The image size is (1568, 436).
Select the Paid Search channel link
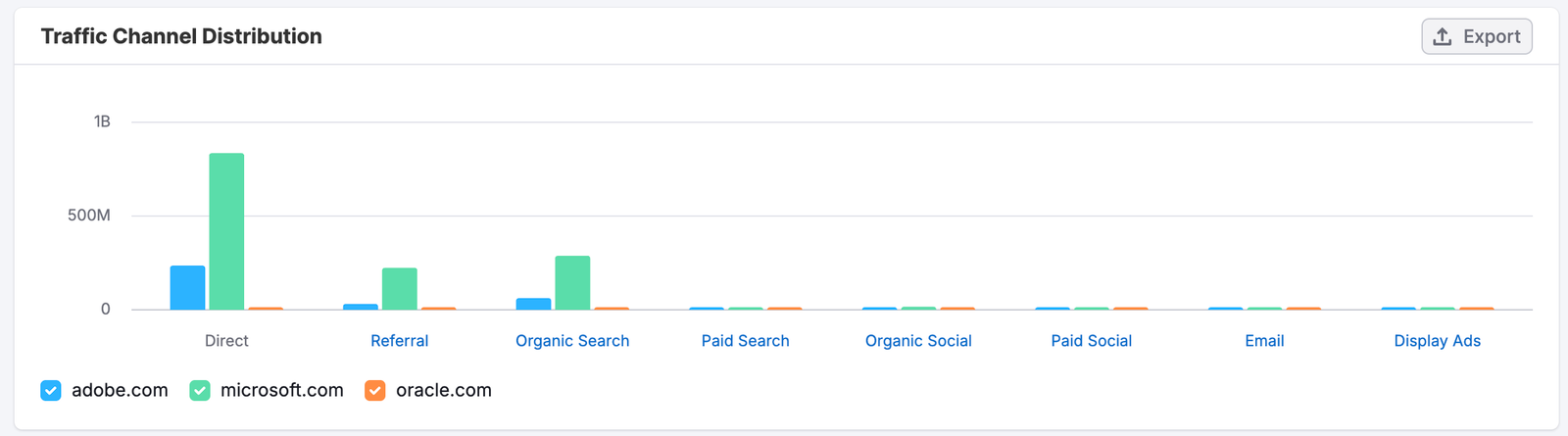pyautogui.click(x=745, y=341)
